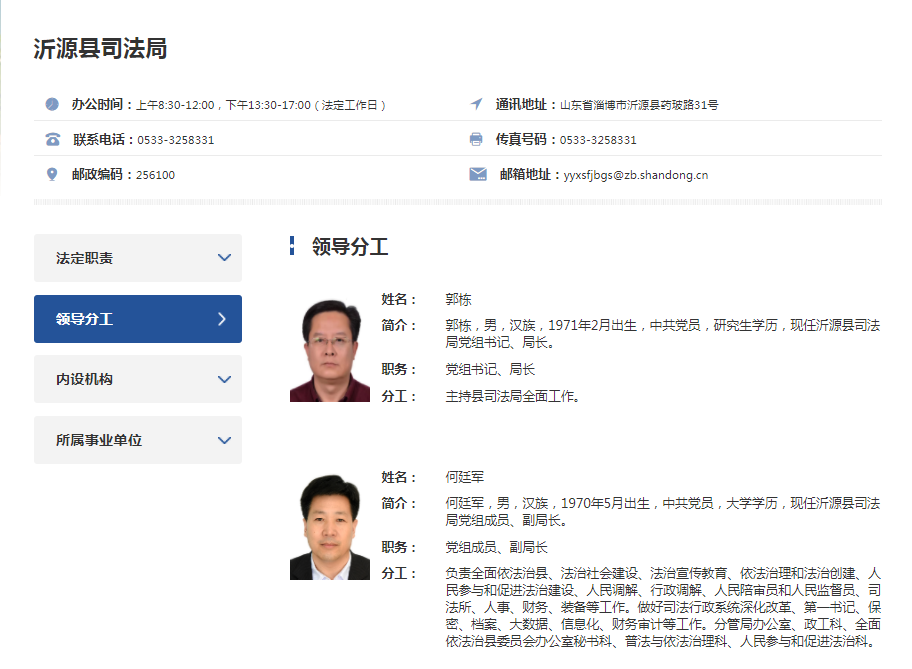Image resolution: width=912 pixels, height=669 pixels.
Task: Select the 内设机构 sidebar item
Action: (85, 380)
